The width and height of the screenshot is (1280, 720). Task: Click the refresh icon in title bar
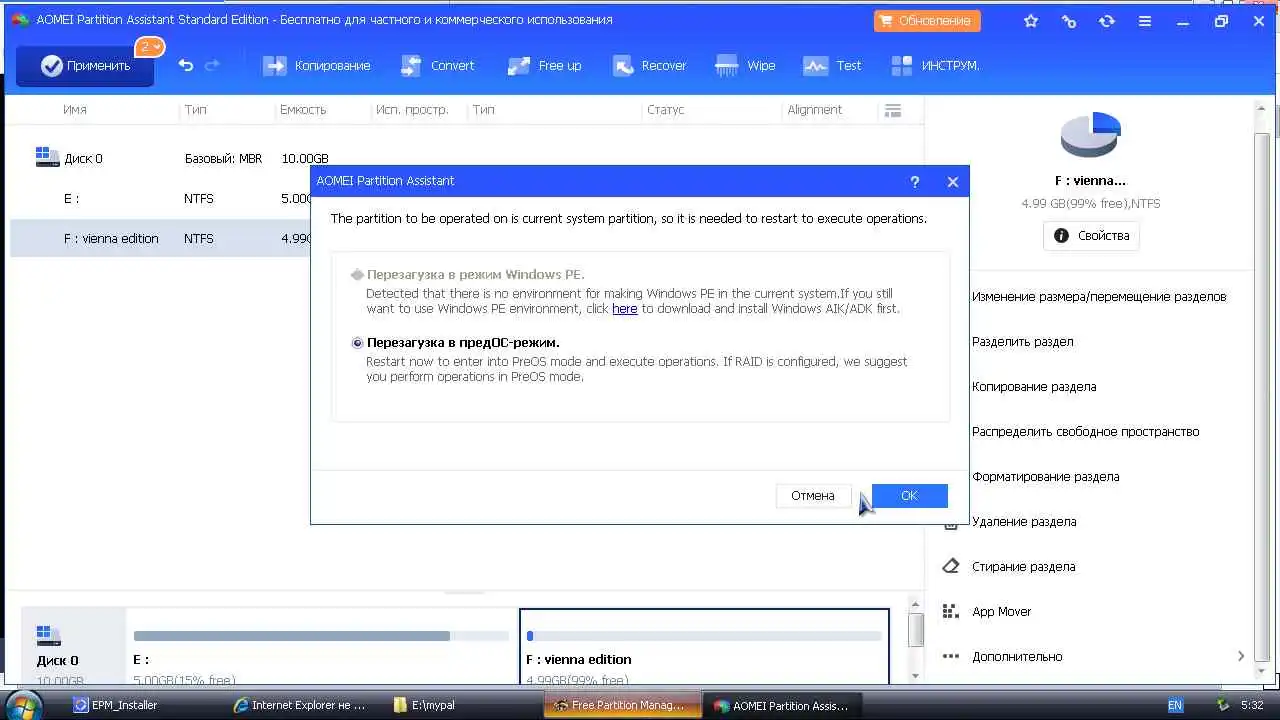point(1107,21)
